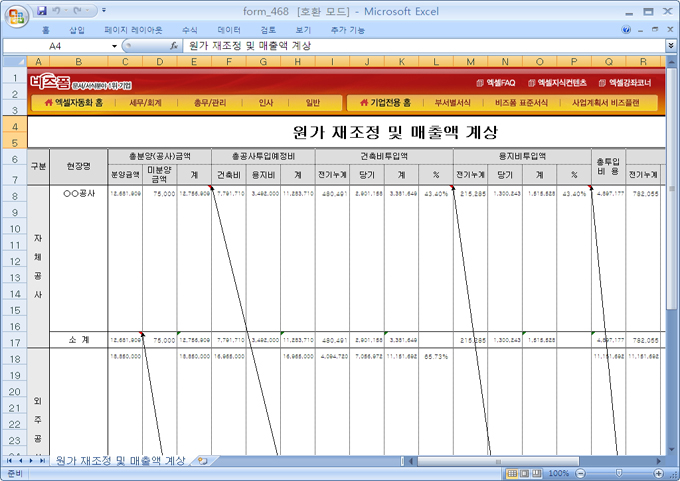Click the 엑셀FAQ link

coord(497,82)
